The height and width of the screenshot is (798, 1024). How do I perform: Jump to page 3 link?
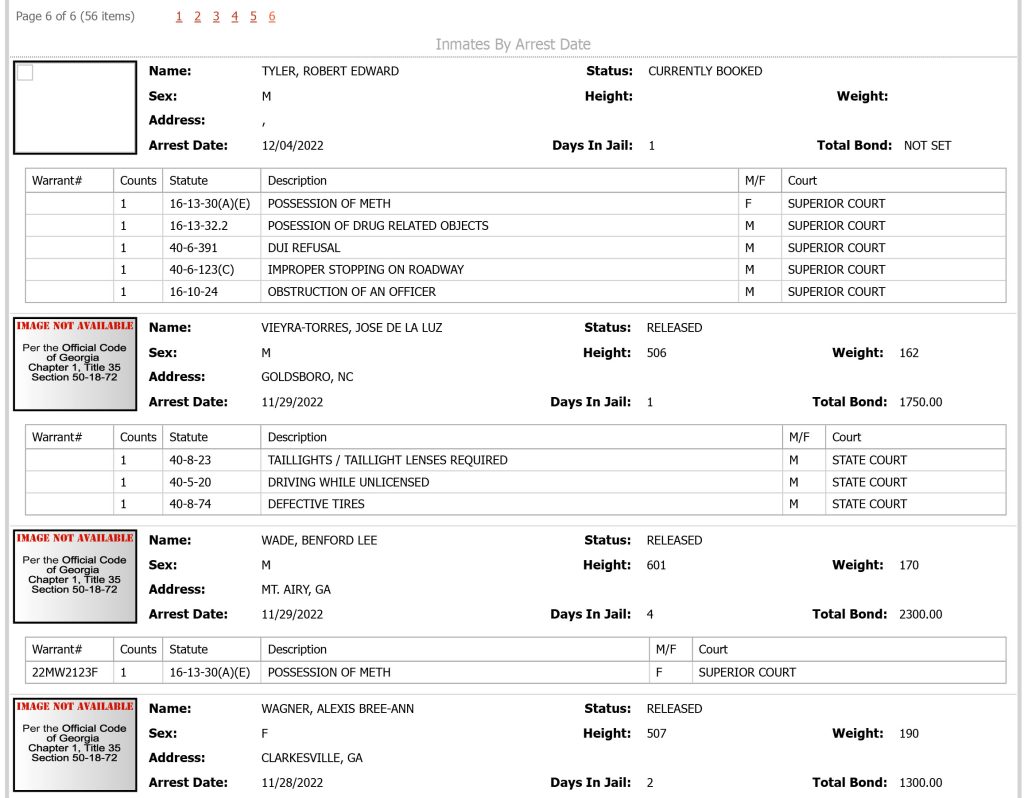[x=216, y=16]
